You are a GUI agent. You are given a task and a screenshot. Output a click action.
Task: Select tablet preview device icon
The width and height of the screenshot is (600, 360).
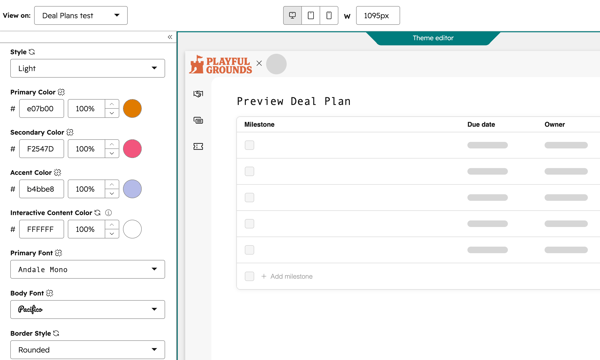point(311,16)
